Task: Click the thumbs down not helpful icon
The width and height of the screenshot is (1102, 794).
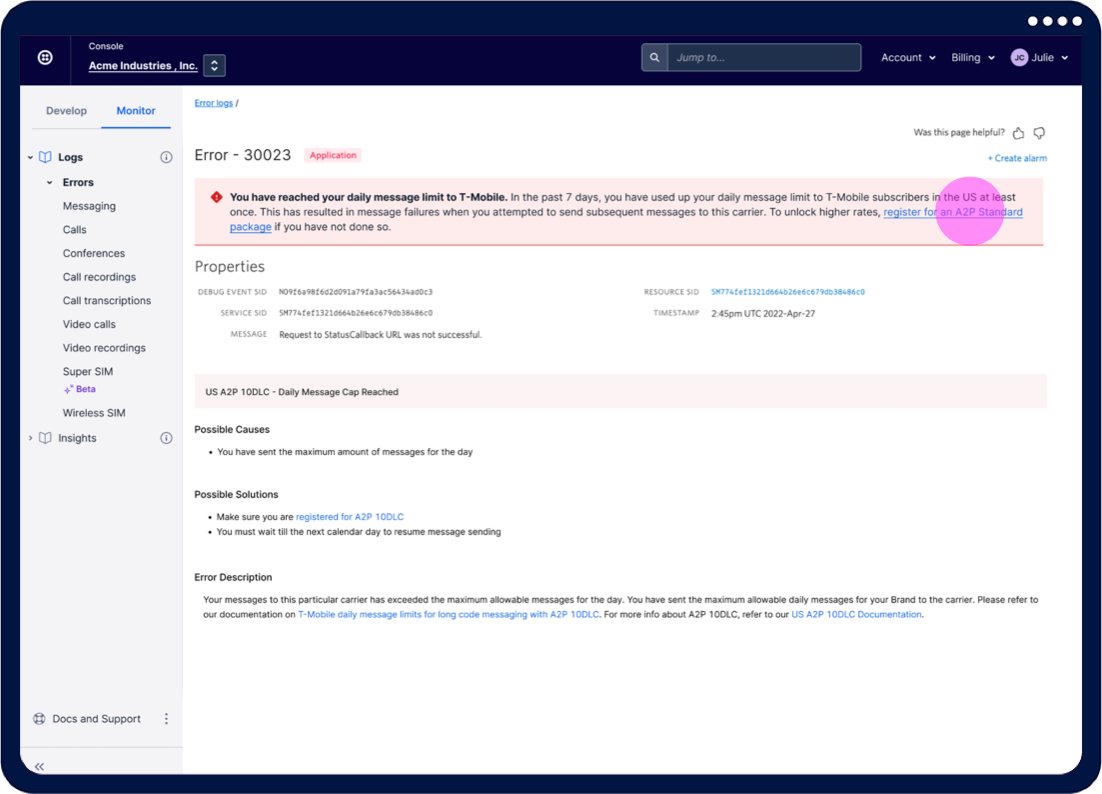Action: coord(1039,133)
